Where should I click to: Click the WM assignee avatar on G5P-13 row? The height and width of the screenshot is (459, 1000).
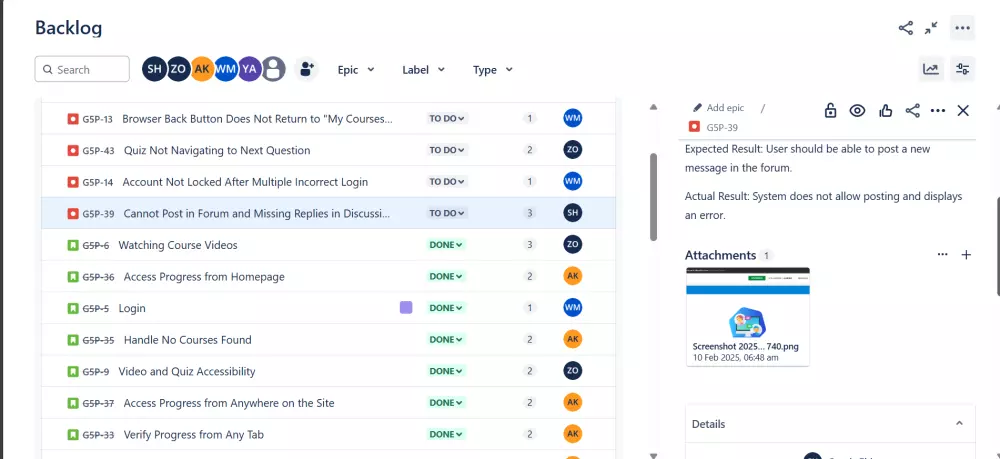[573, 118]
